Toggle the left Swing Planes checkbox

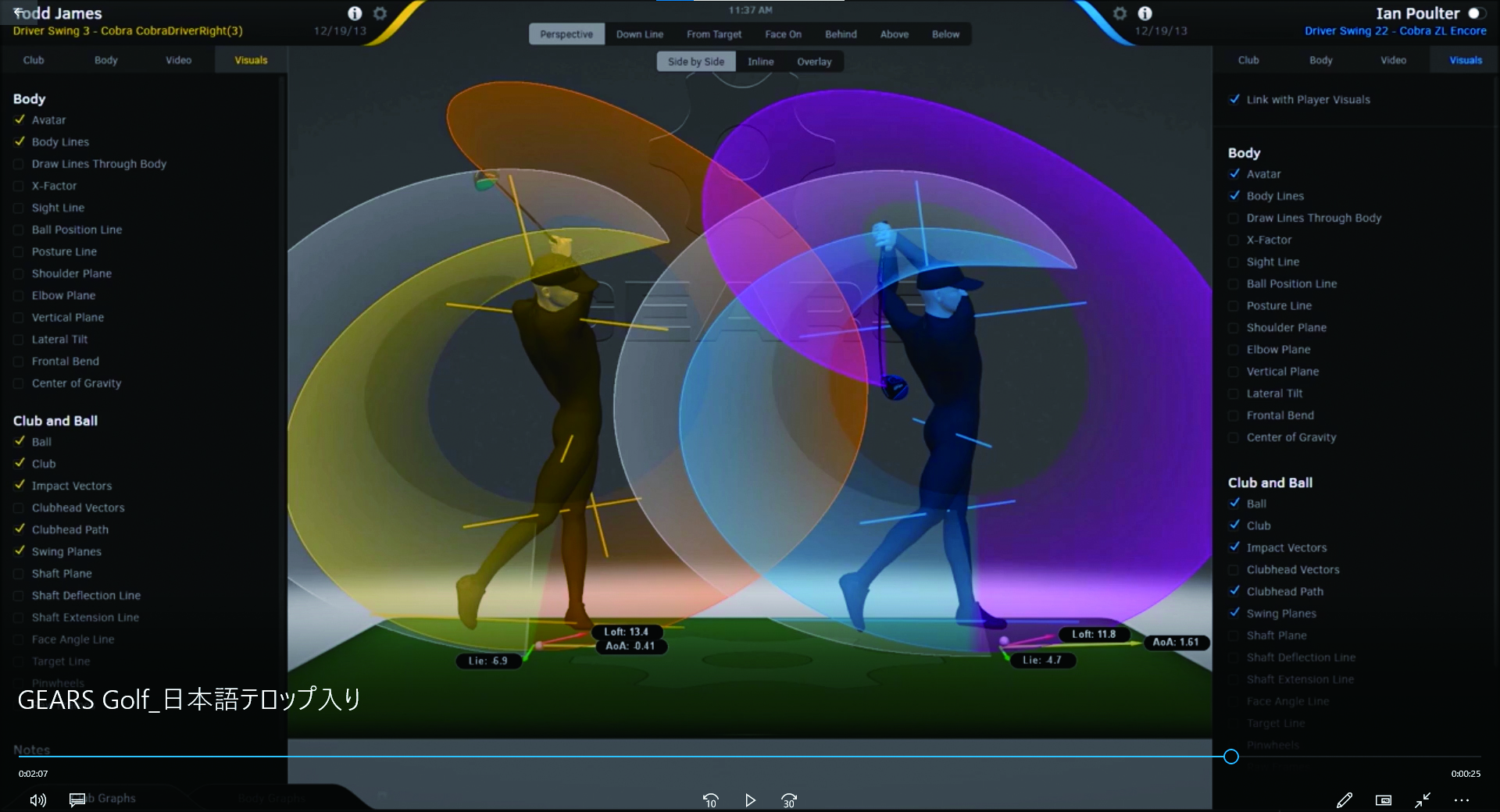[20, 551]
